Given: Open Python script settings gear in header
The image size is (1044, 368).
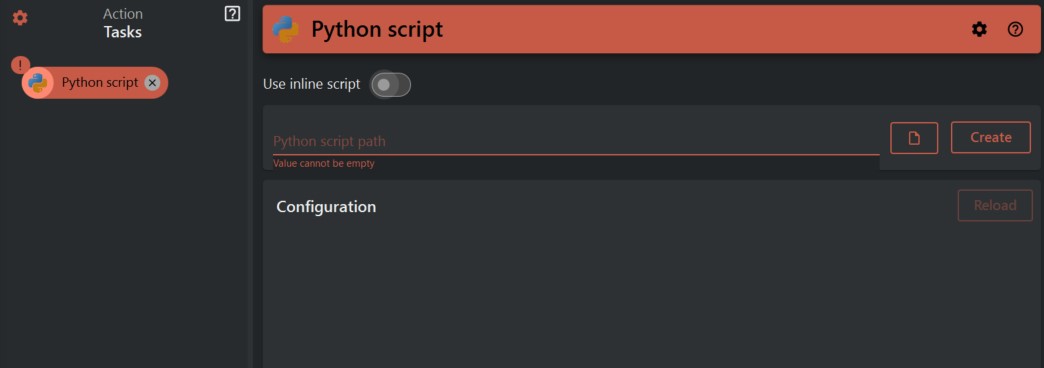Looking at the screenshot, I should [x=979, y=29].
